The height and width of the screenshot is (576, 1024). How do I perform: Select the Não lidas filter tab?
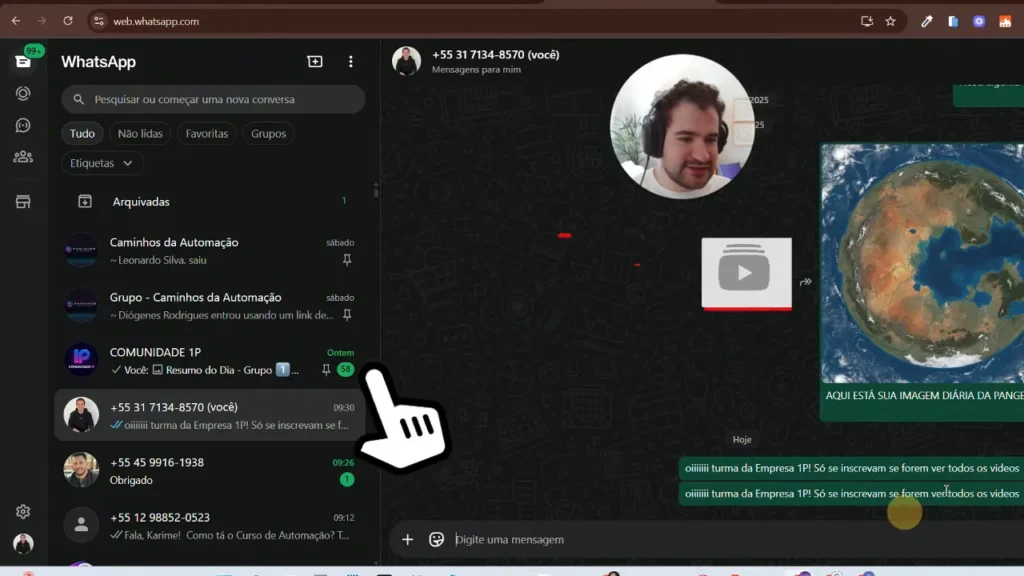click(140, 134)
